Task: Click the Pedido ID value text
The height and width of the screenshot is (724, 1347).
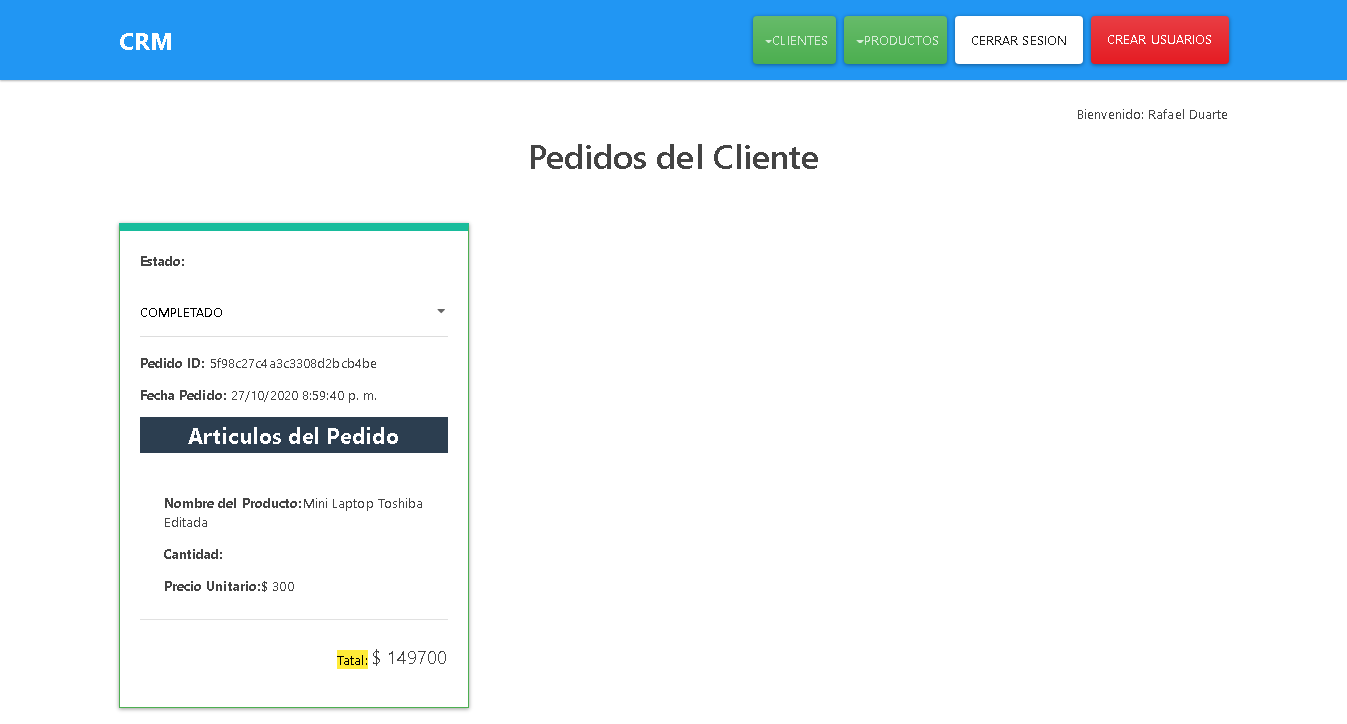Action: (292, 363)
